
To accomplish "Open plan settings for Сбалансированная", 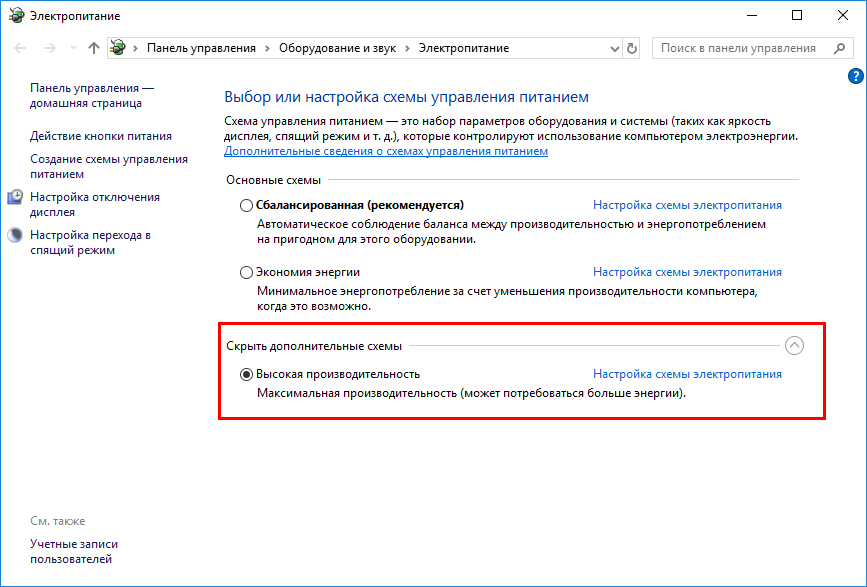I will 687,205.
